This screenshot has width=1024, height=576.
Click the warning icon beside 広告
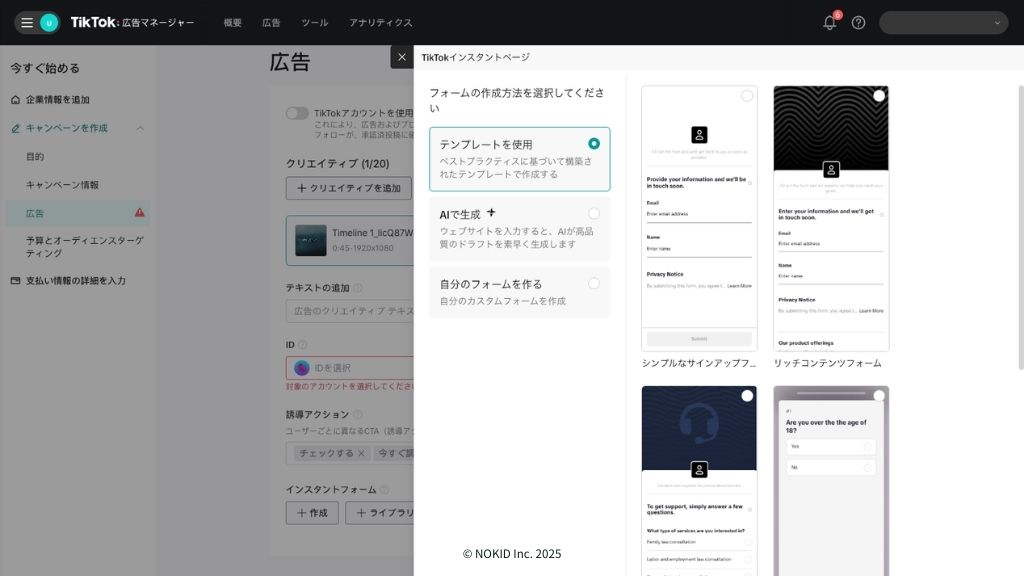click(139, 213)
